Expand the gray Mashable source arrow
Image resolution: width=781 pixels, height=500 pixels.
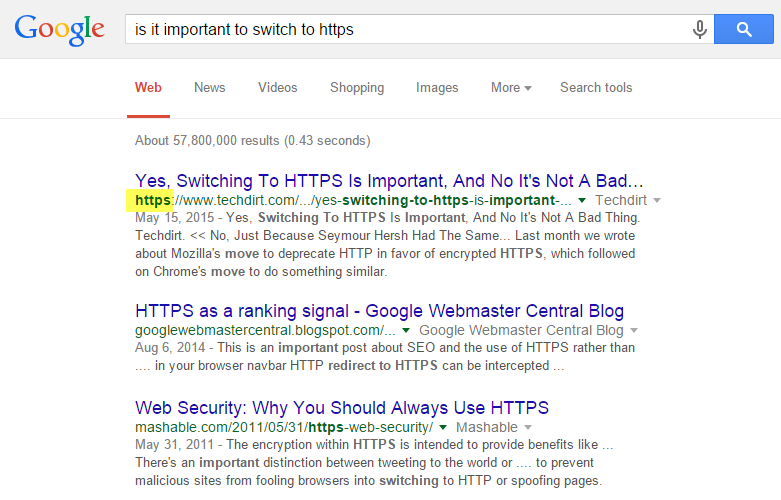click(x=525, y=428)
